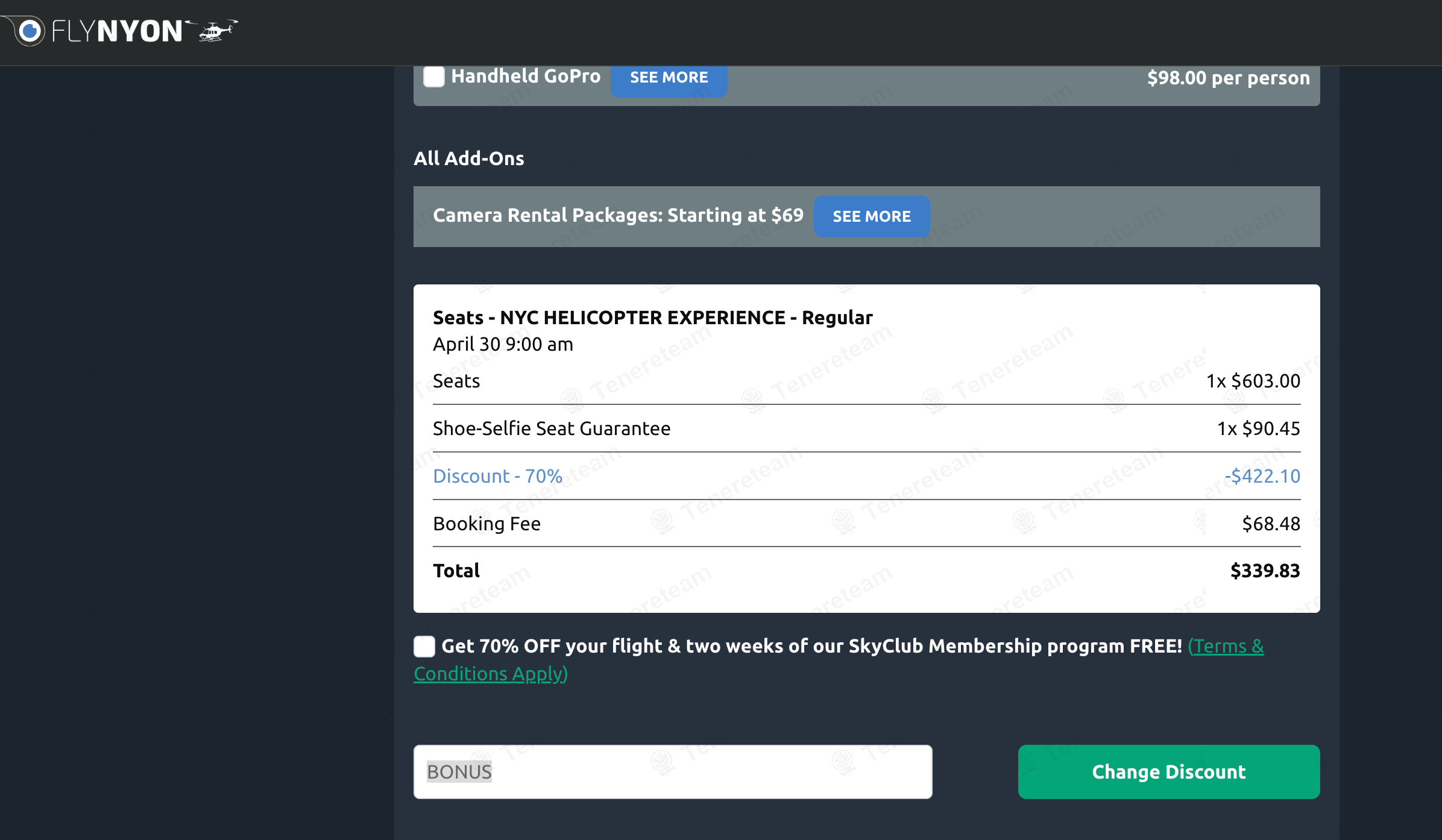Viewport: 1442px width, 840px height.
Task: Click the 'Handheld GoPro' label text
Action: coord(526,77)
